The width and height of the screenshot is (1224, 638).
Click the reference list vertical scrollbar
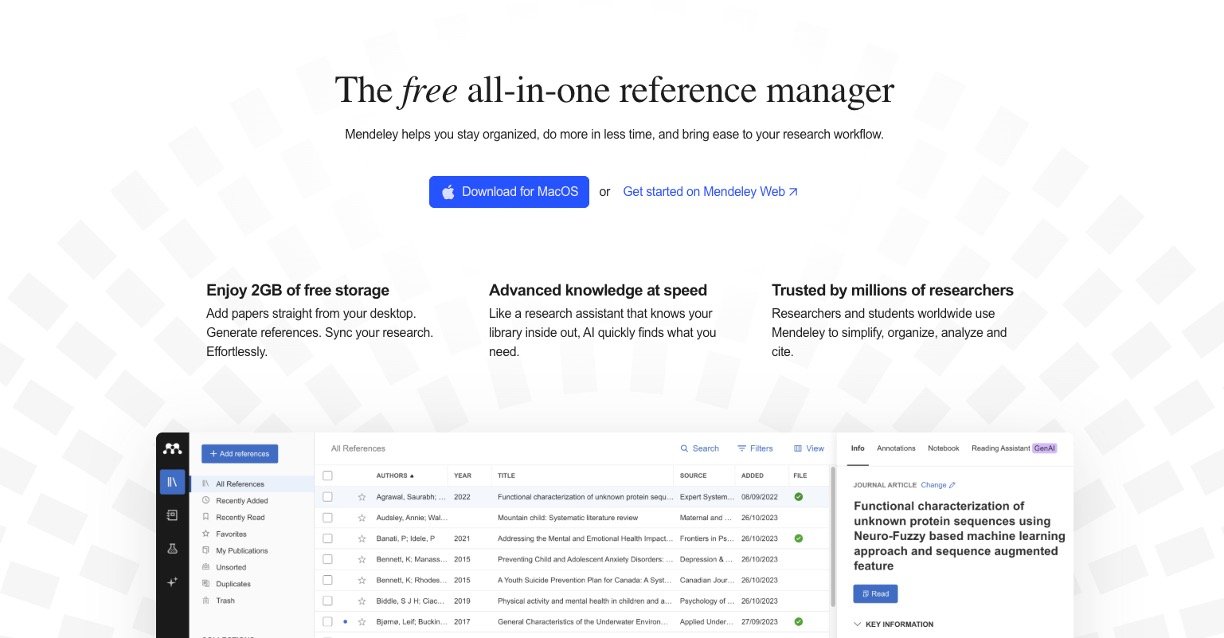click(x=832, y=535)
